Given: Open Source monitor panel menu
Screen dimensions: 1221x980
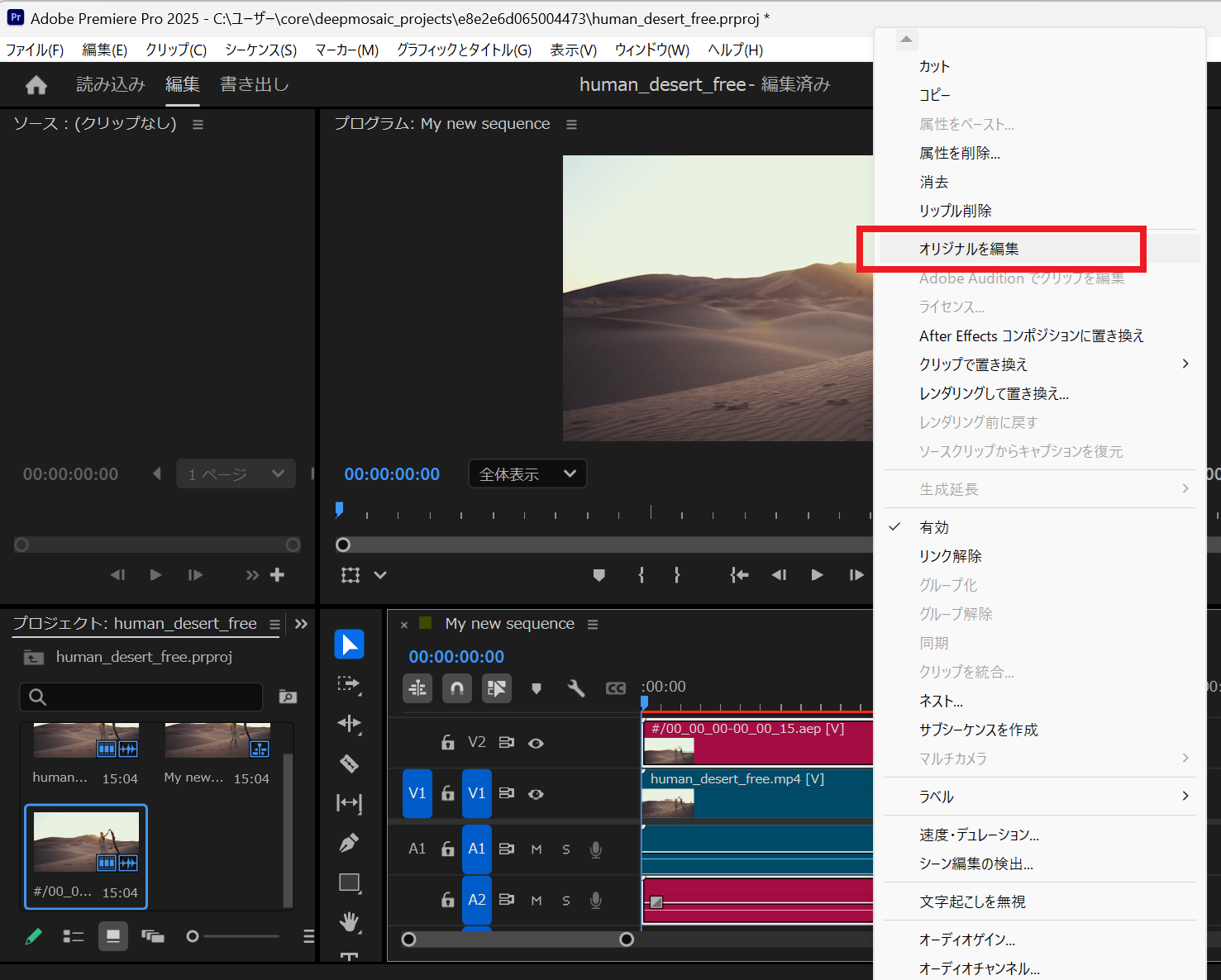Looking at the screenshot, I should [x=198, y=124].
